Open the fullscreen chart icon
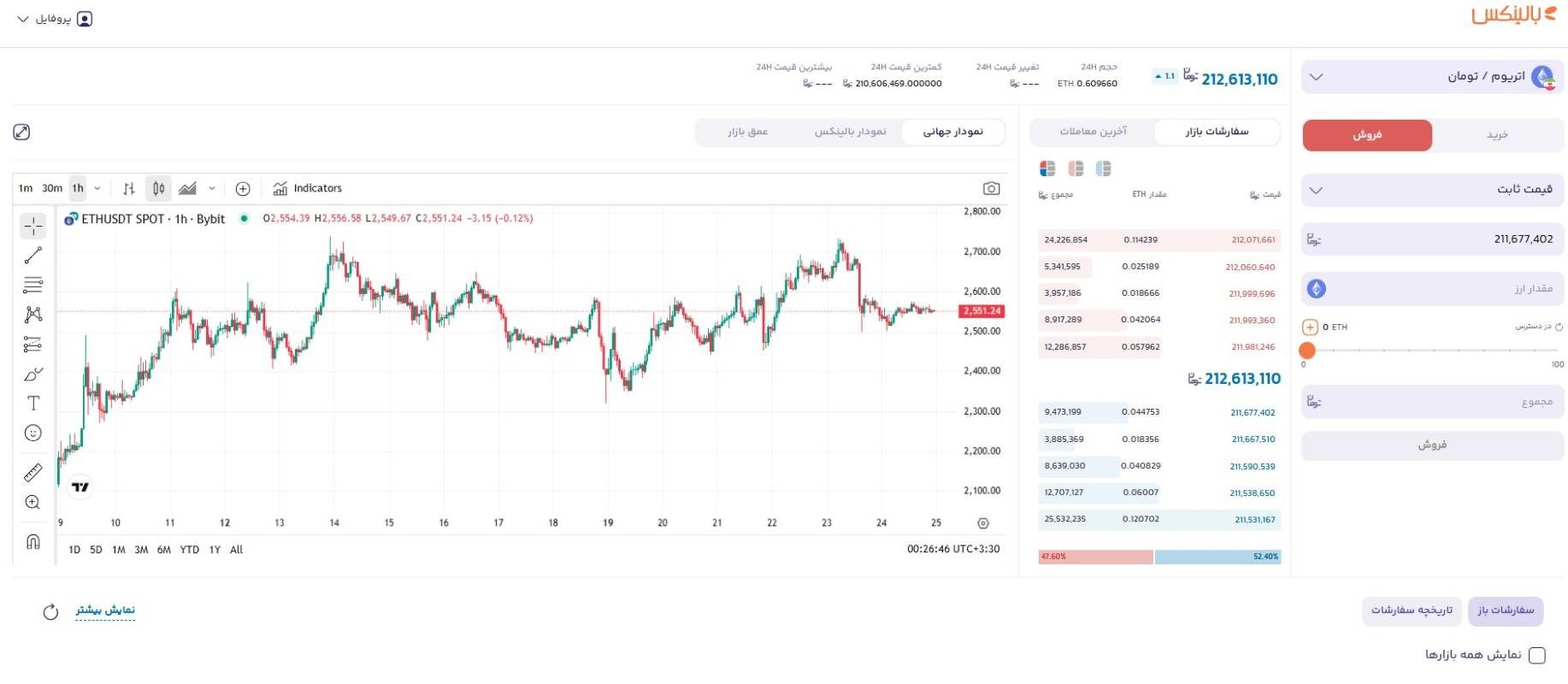The image size is (1568, 684). 21,132
